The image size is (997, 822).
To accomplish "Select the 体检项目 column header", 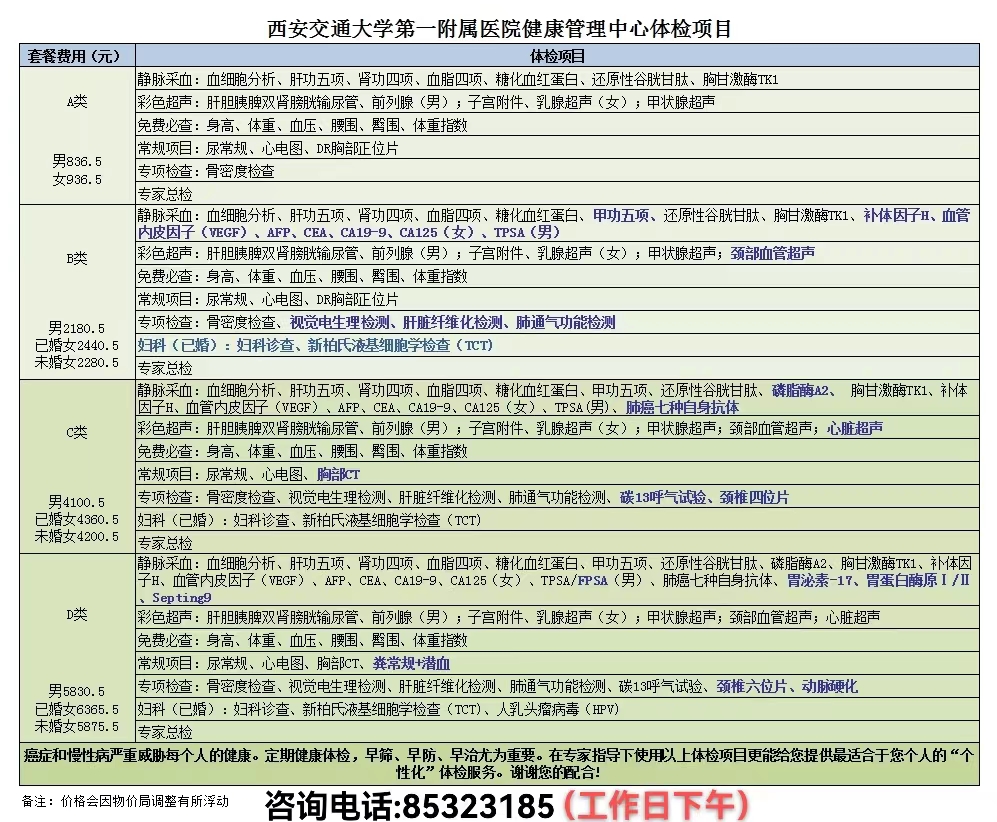I will point(557,56).
